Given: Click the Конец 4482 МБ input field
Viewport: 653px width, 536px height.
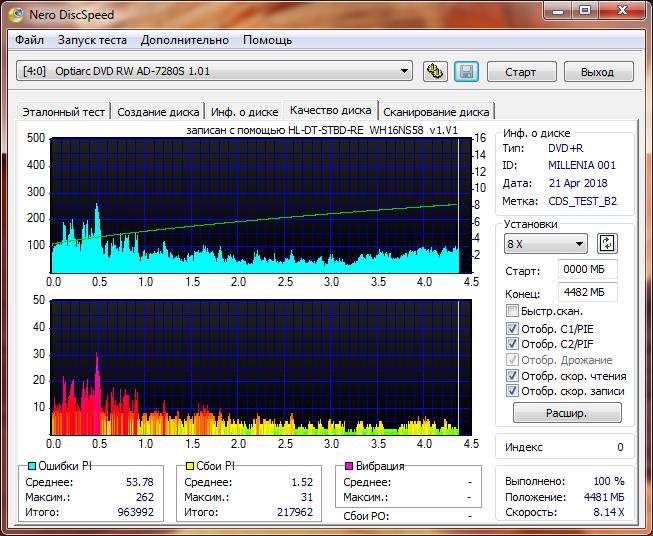Looking at the screenshot, I should coord(588,292).
